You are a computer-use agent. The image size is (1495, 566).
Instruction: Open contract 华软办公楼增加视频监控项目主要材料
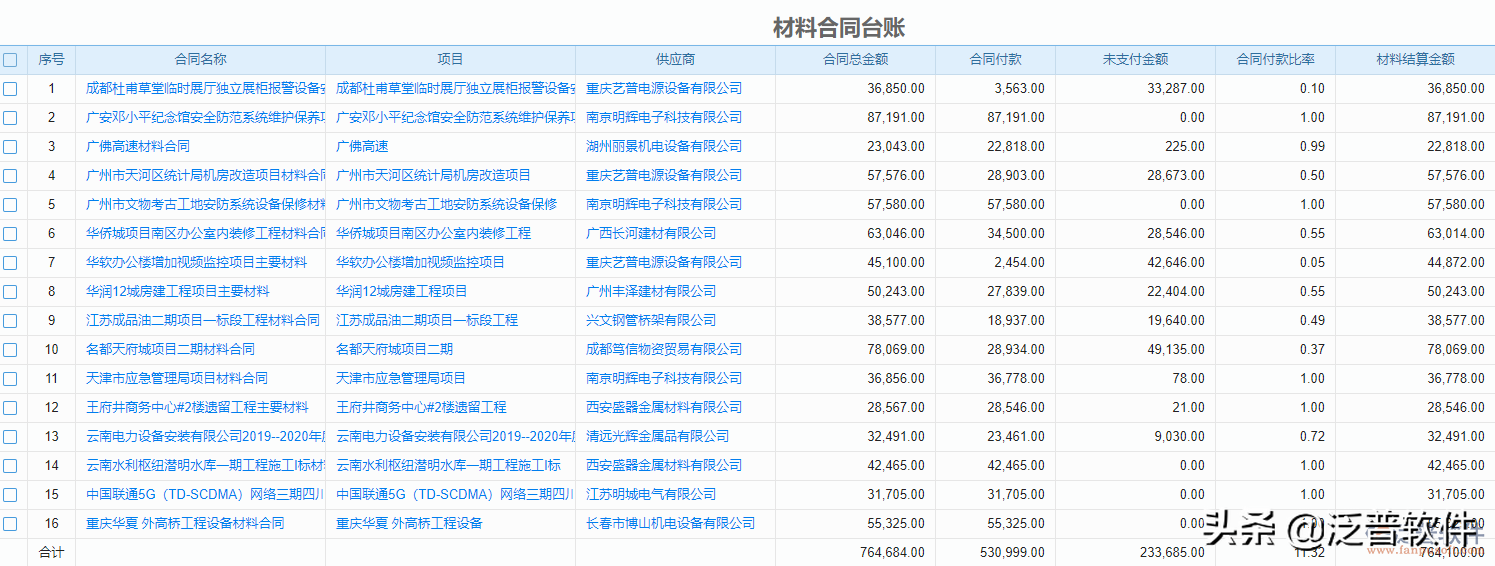pyautogui.click(x=197, y=263)
